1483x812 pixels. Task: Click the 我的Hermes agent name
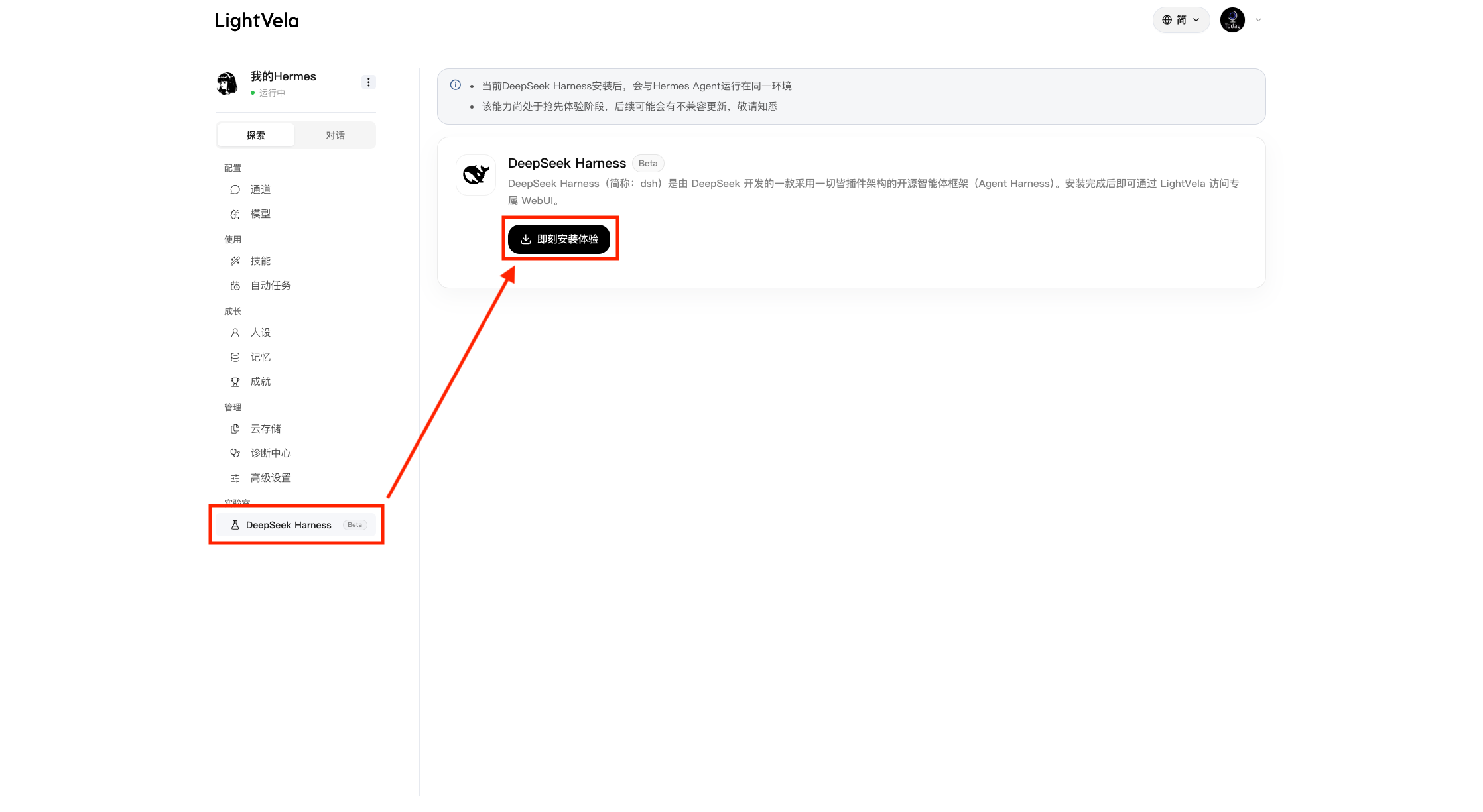click(283, 76)
